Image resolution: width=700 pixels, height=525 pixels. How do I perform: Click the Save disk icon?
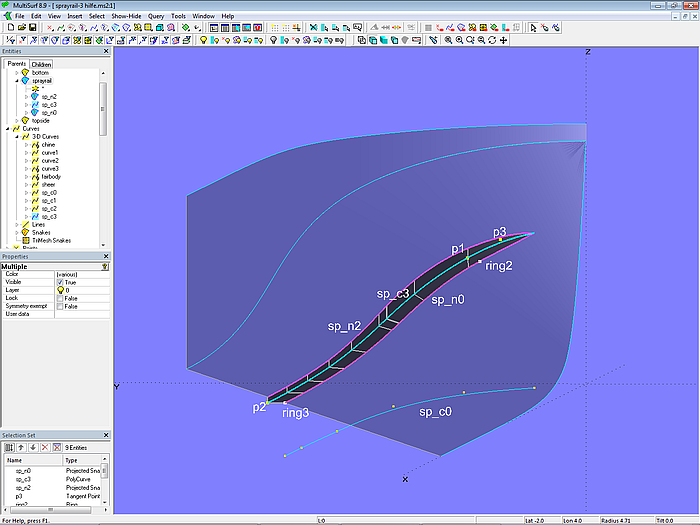(32, 28)
